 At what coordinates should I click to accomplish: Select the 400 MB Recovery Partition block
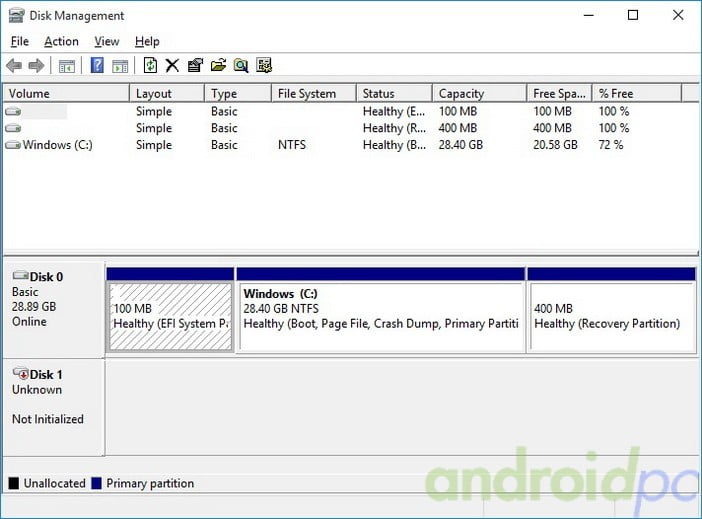[611, 317]
